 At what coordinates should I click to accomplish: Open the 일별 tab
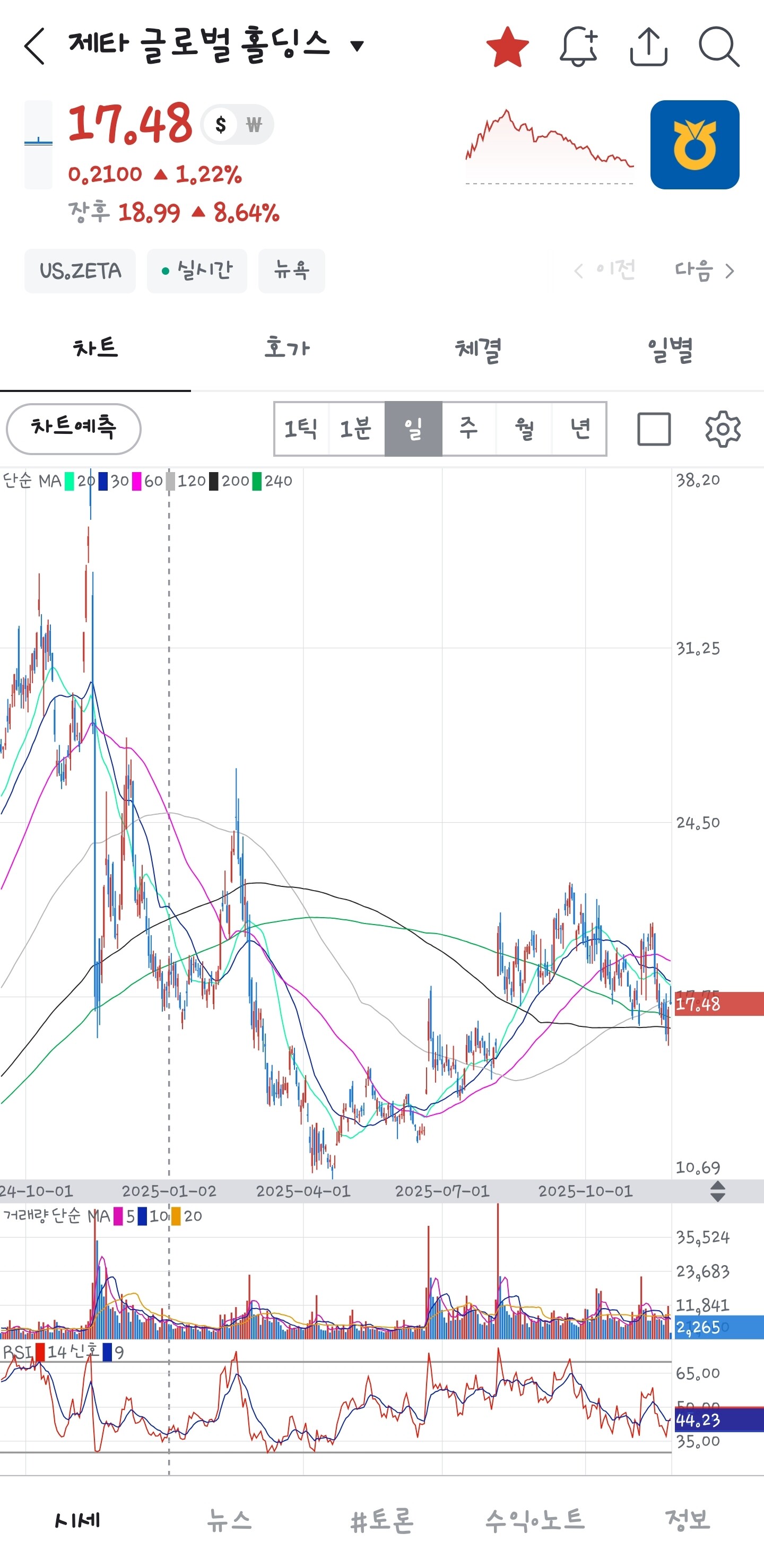(669, 349)
